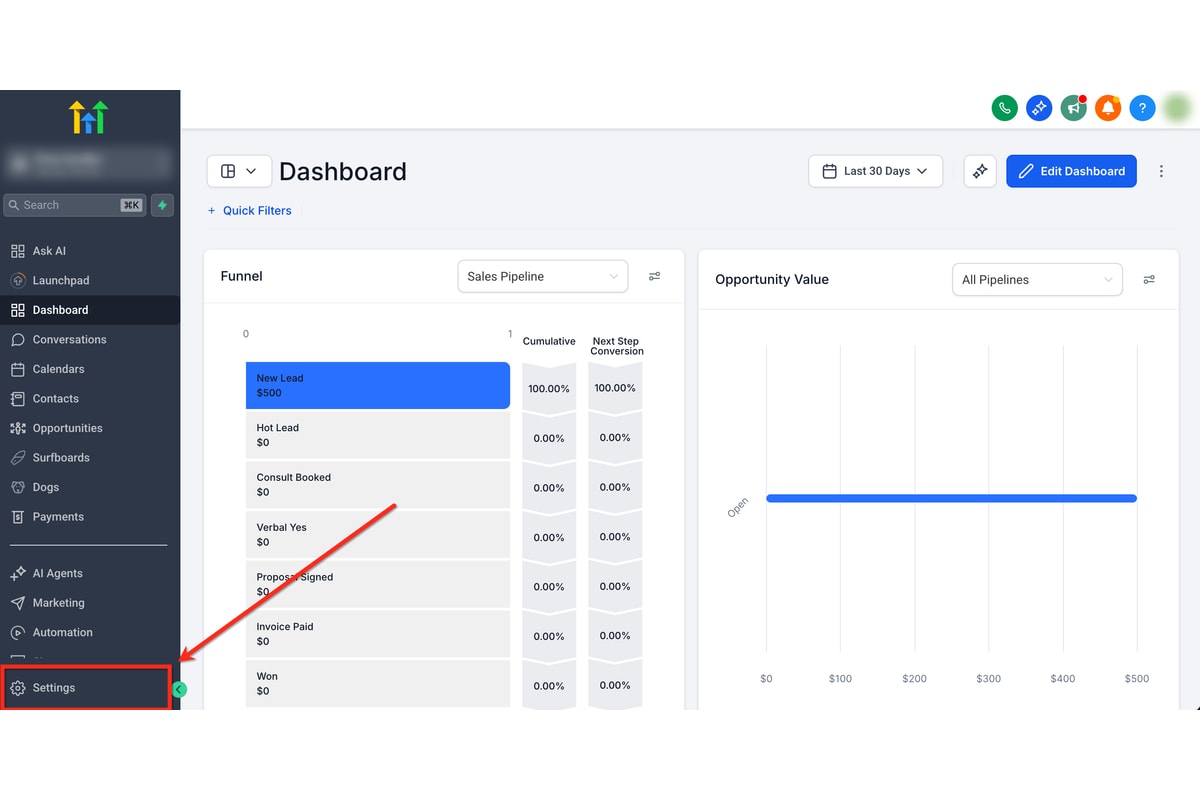Open the Sales Pipeline dropdown
This screenshot has width=1200, height=800.
click(x=543, y=276)
